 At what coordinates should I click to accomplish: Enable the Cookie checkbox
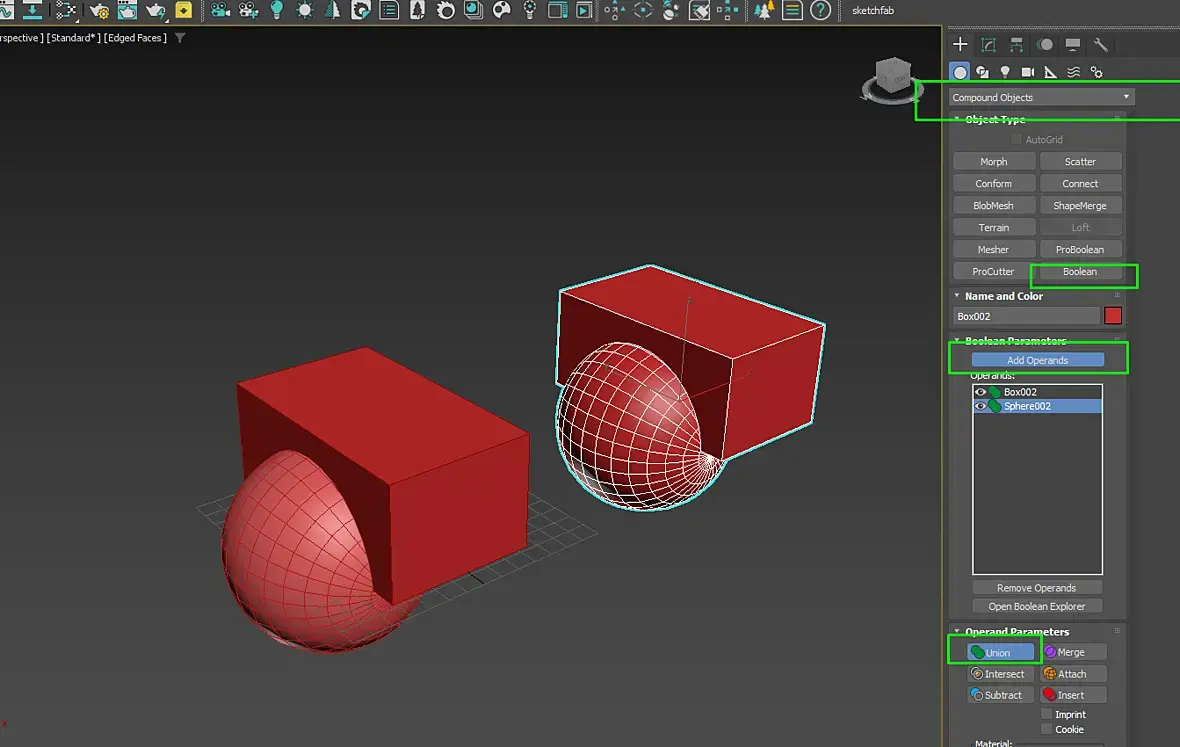point(1046,729)
